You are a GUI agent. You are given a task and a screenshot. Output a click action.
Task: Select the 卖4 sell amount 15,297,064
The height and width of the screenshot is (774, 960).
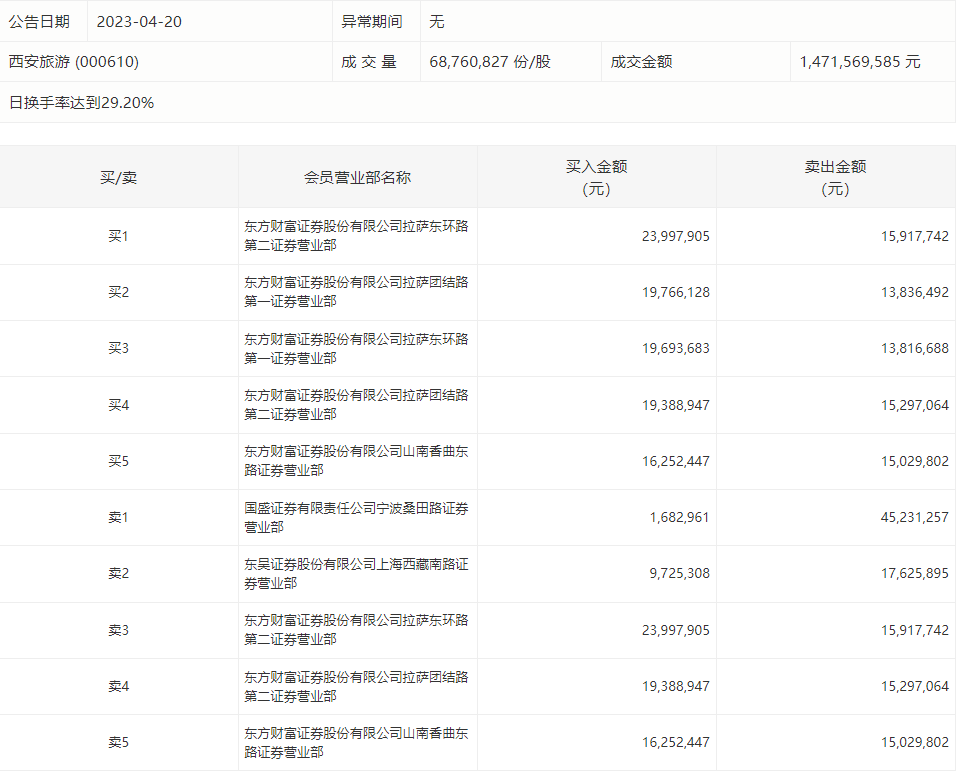coord(915,686)
